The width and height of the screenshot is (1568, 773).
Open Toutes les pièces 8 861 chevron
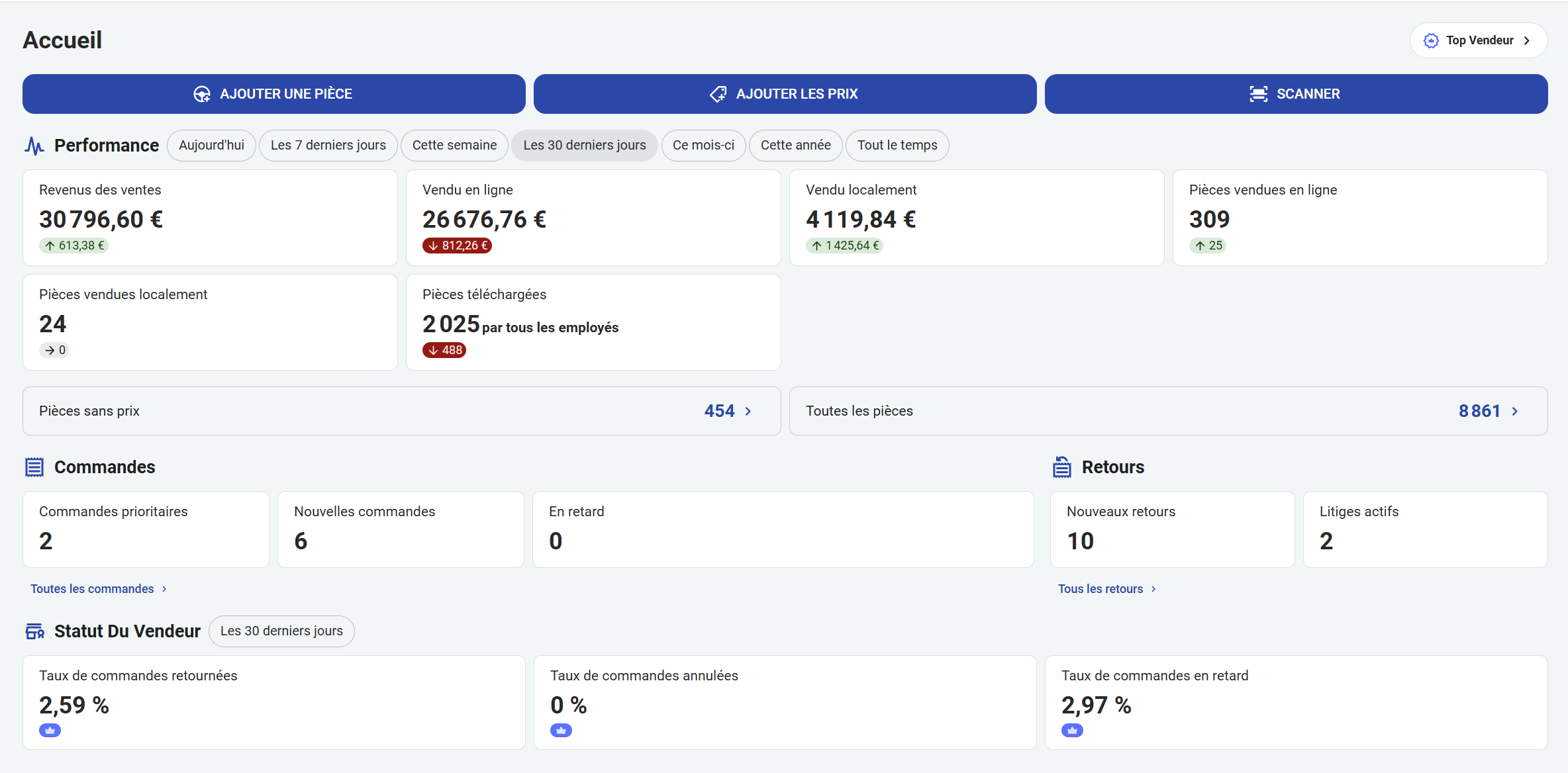click(1515, 411)
